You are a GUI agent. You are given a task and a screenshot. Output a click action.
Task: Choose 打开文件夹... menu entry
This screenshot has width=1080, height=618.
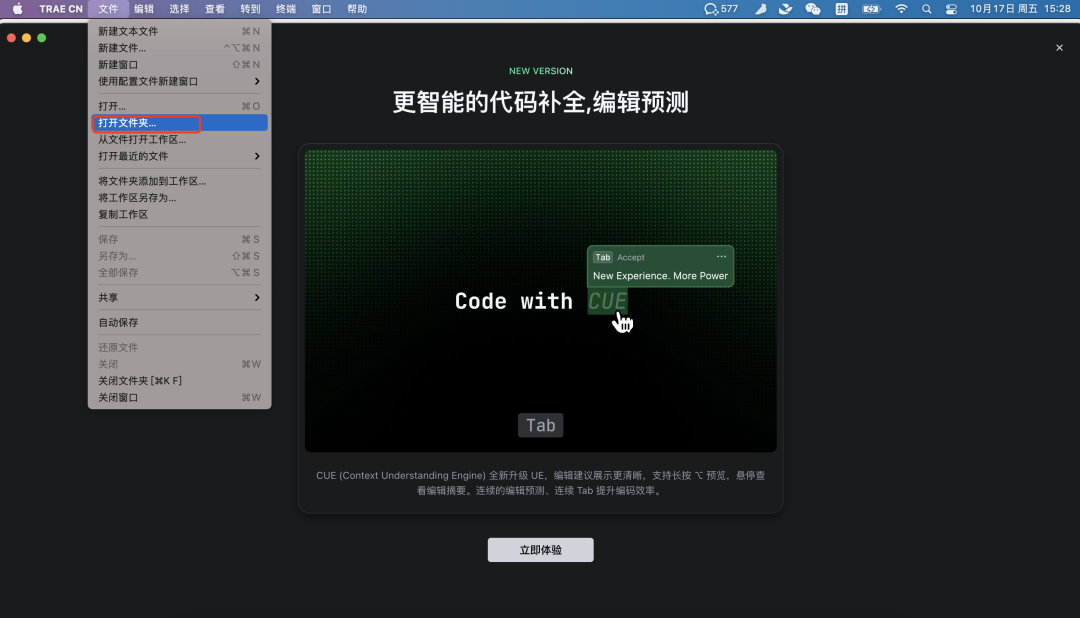pos(179,123)
